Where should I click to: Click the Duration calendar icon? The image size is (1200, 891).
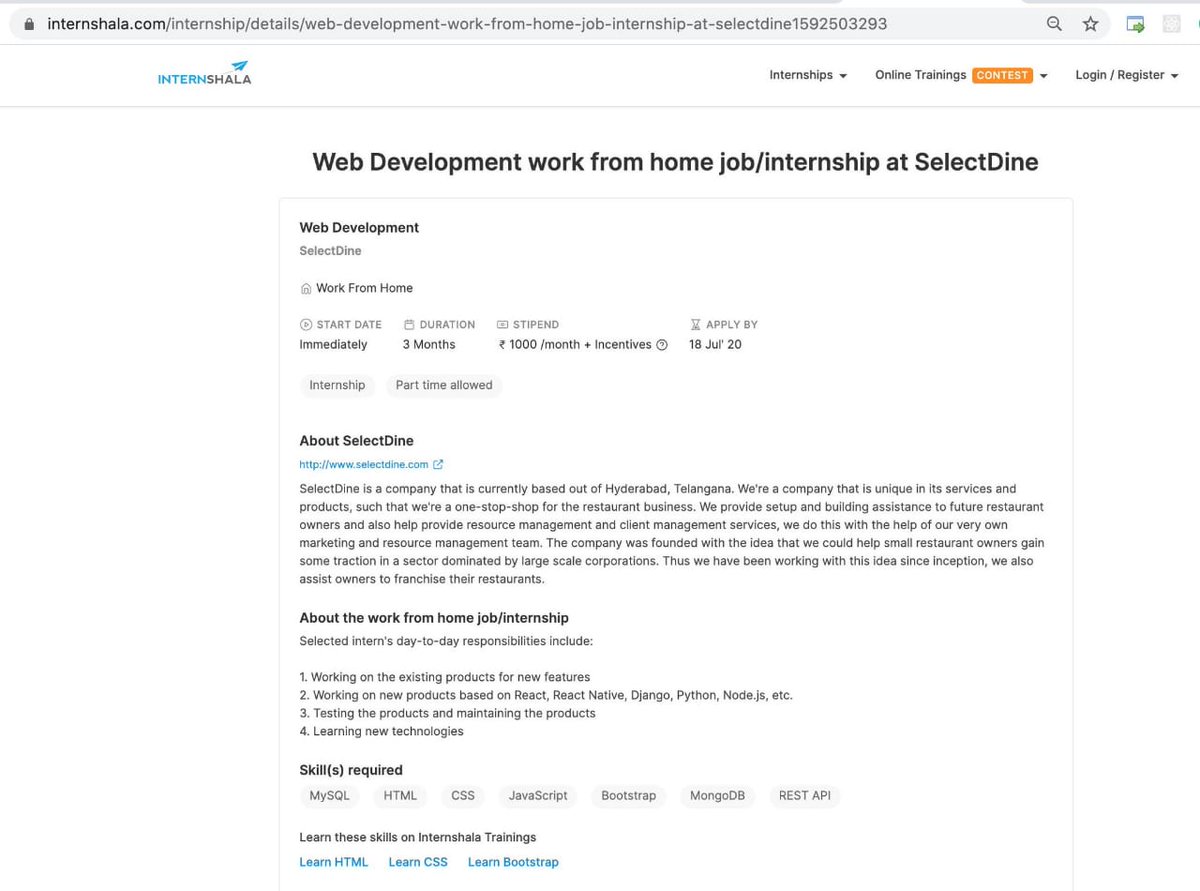coord(409,325)
